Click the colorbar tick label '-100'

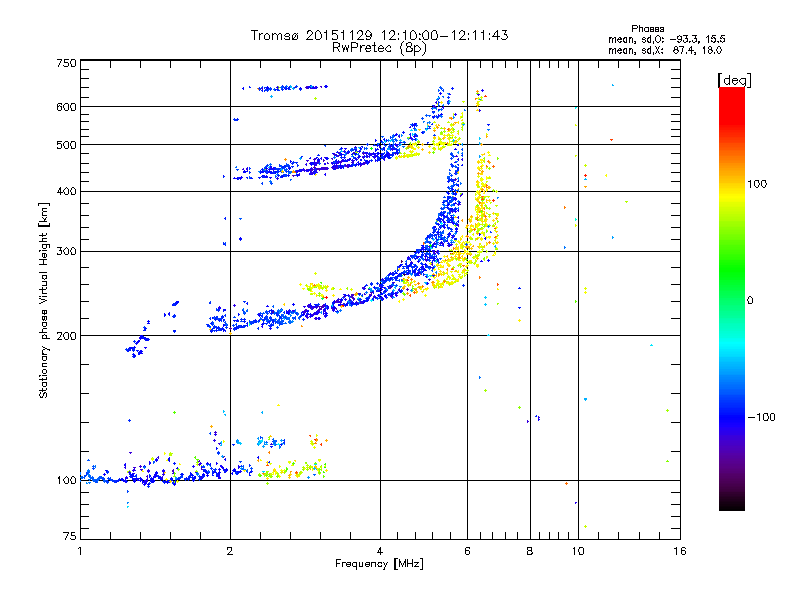(x=761, y=417)
